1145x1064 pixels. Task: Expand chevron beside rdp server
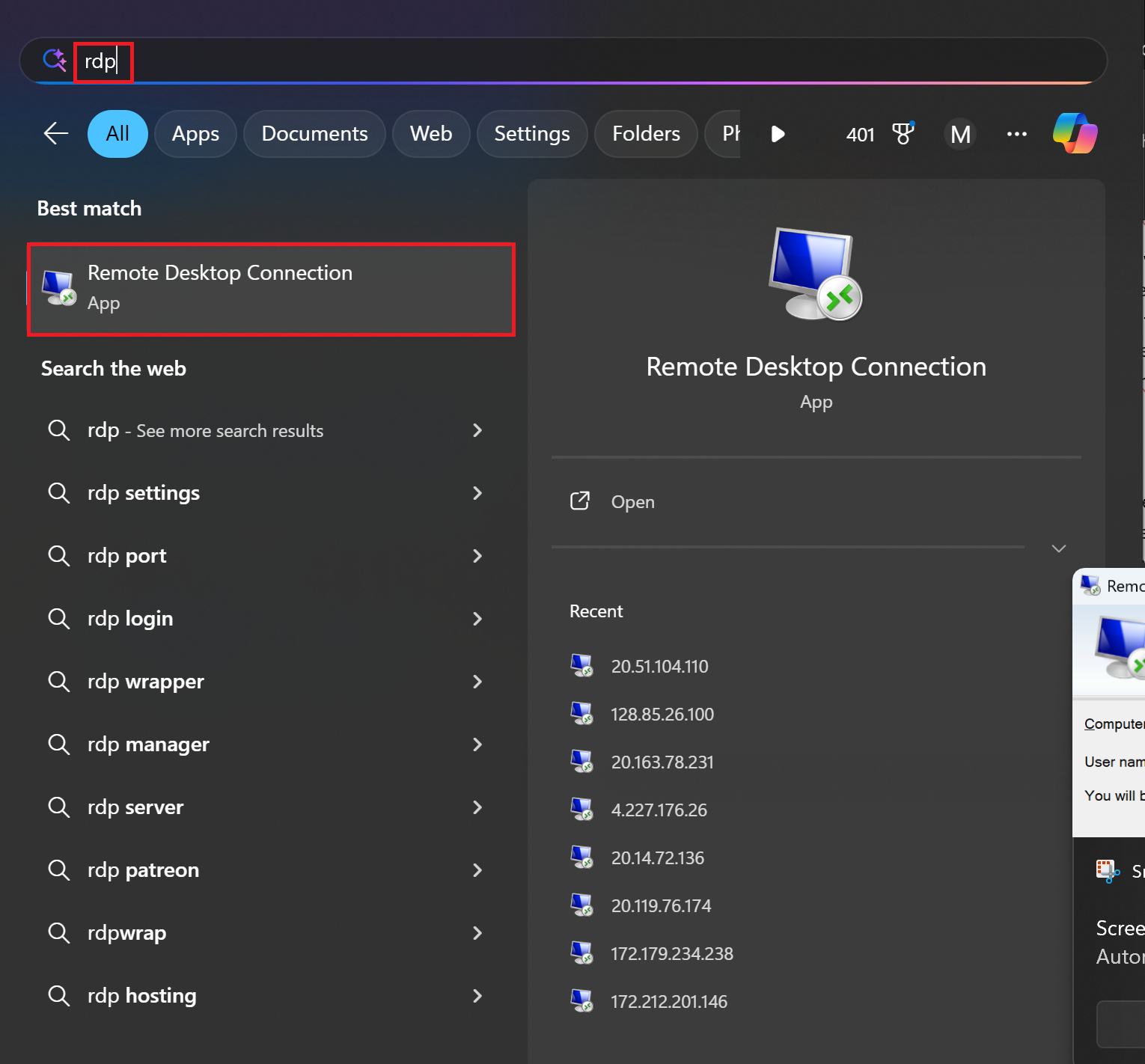(x=477, y=807)
